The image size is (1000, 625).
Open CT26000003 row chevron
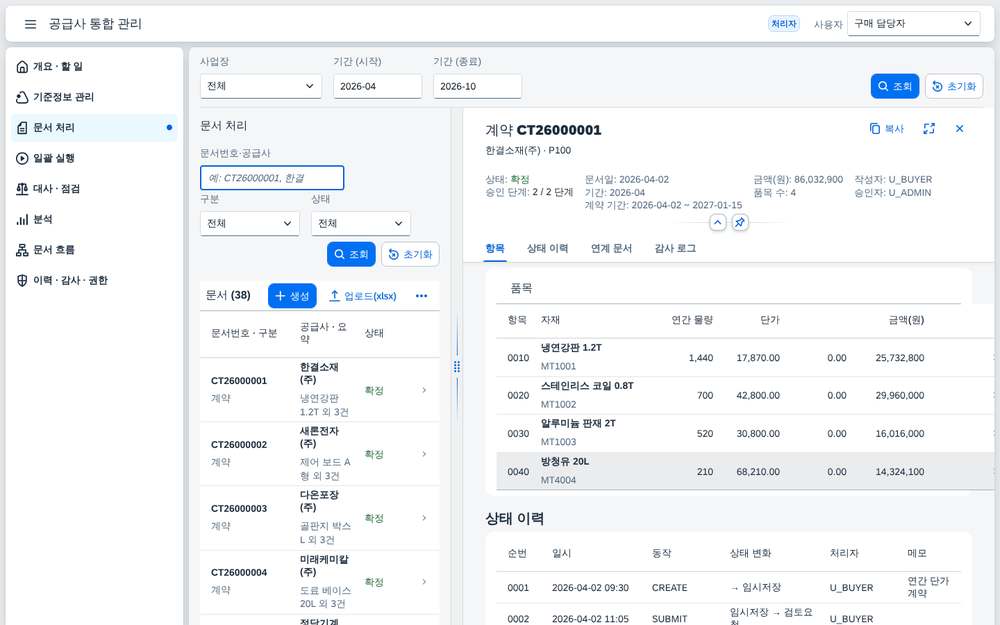(x=424, y=518)
